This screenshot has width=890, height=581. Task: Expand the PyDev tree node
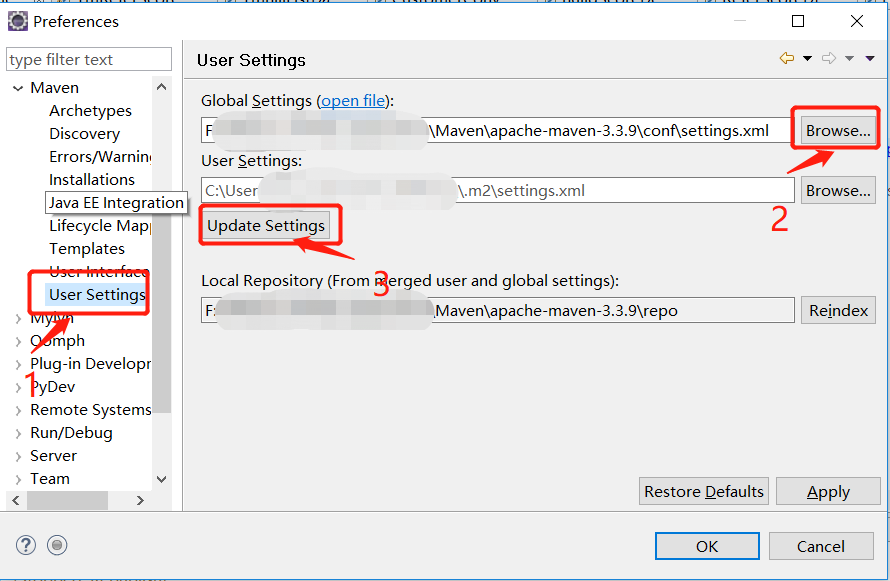(x=18, y=388)
